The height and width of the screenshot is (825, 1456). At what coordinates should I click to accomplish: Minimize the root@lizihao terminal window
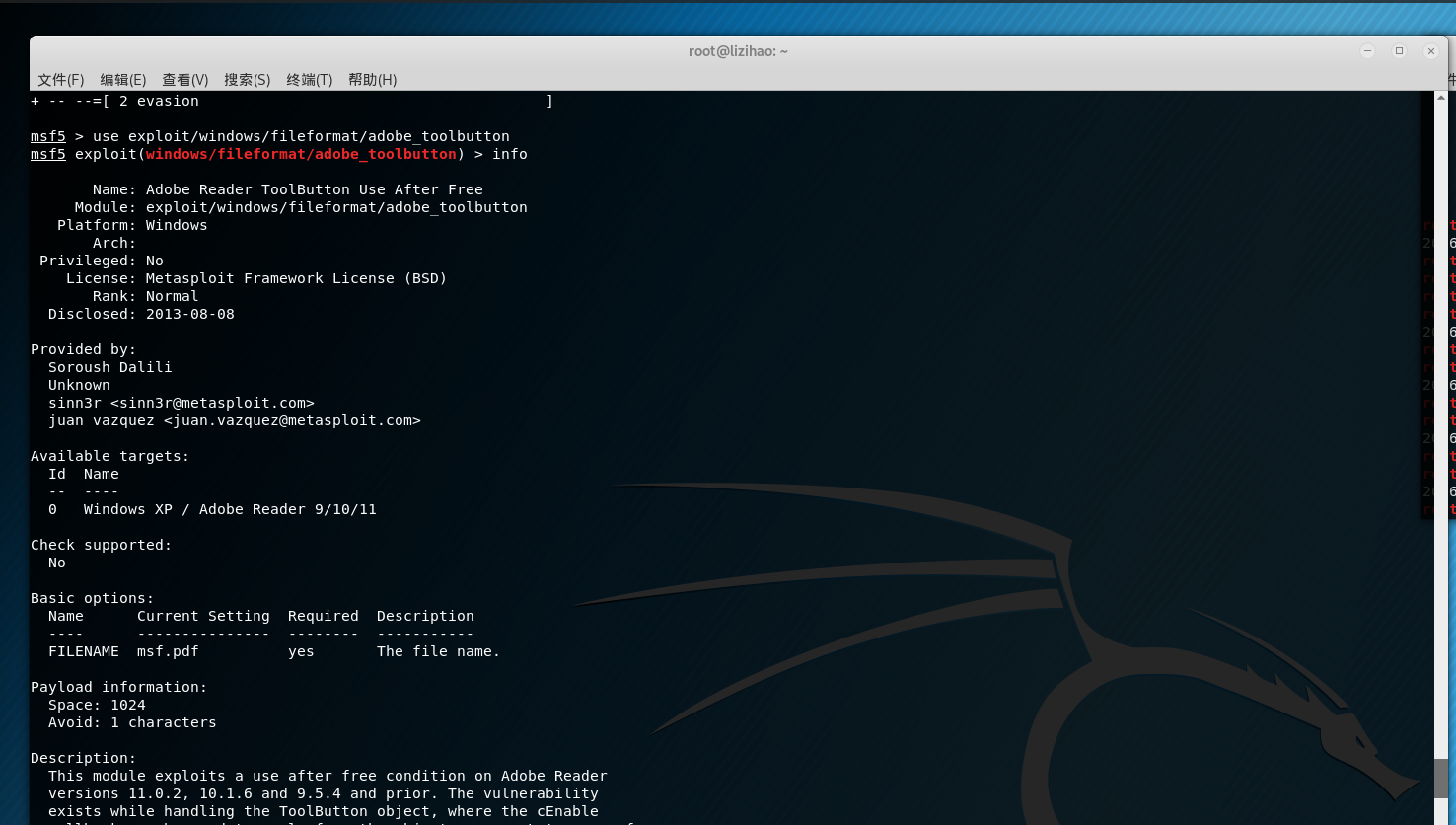tap(1367, 51)
